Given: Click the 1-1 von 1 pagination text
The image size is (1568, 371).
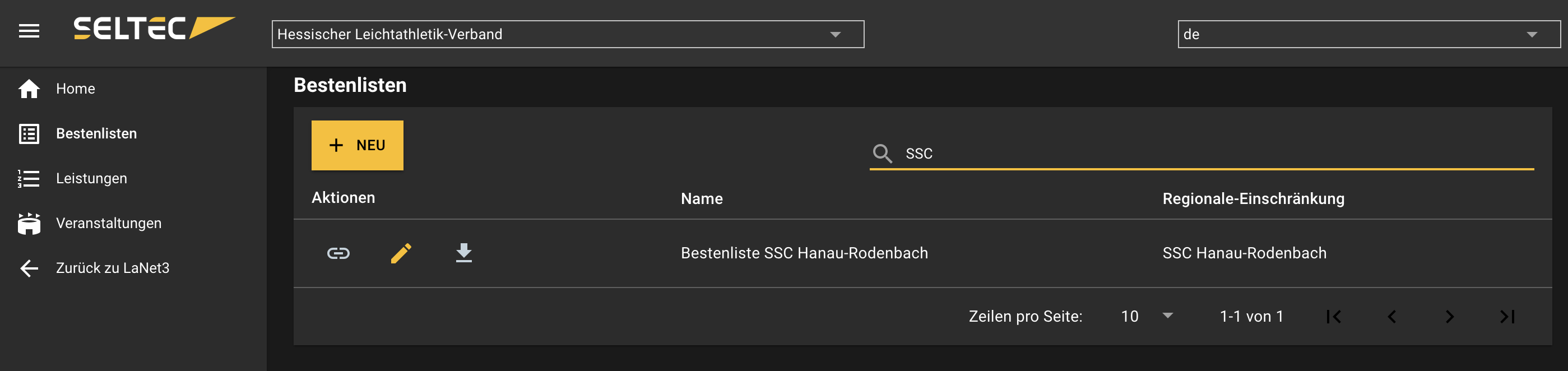Looking at the screenshot, I should [1251, 317].
